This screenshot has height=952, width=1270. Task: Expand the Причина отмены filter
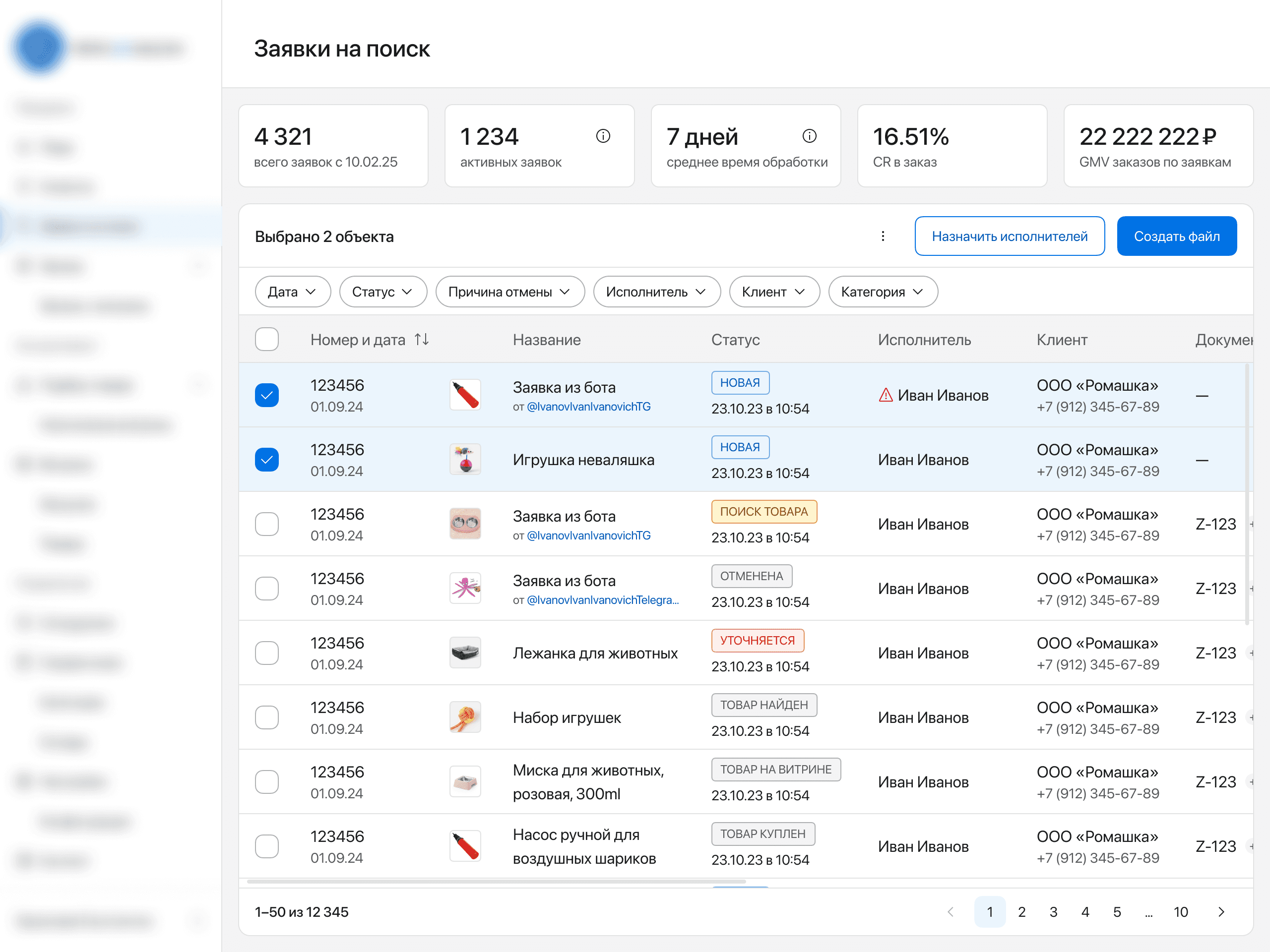509,292
